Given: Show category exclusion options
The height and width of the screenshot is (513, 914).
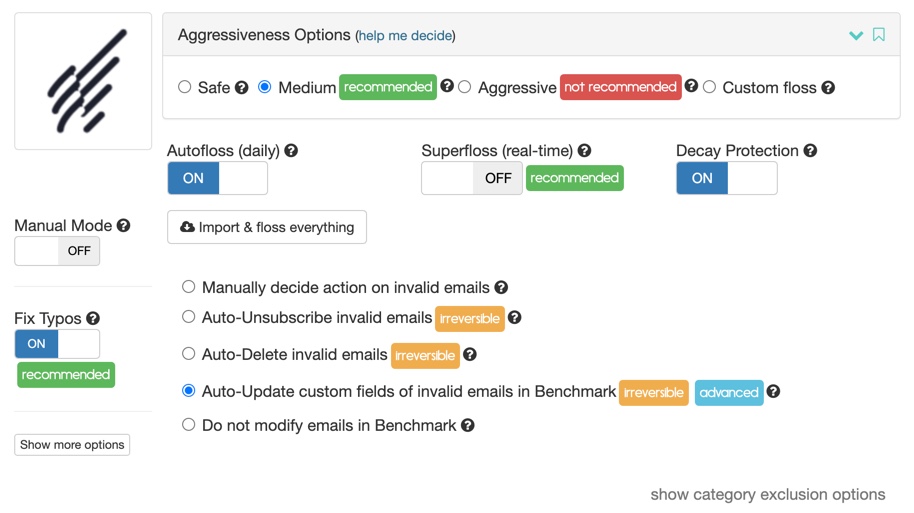Looking at the screenshot, I should pos(768,494).
